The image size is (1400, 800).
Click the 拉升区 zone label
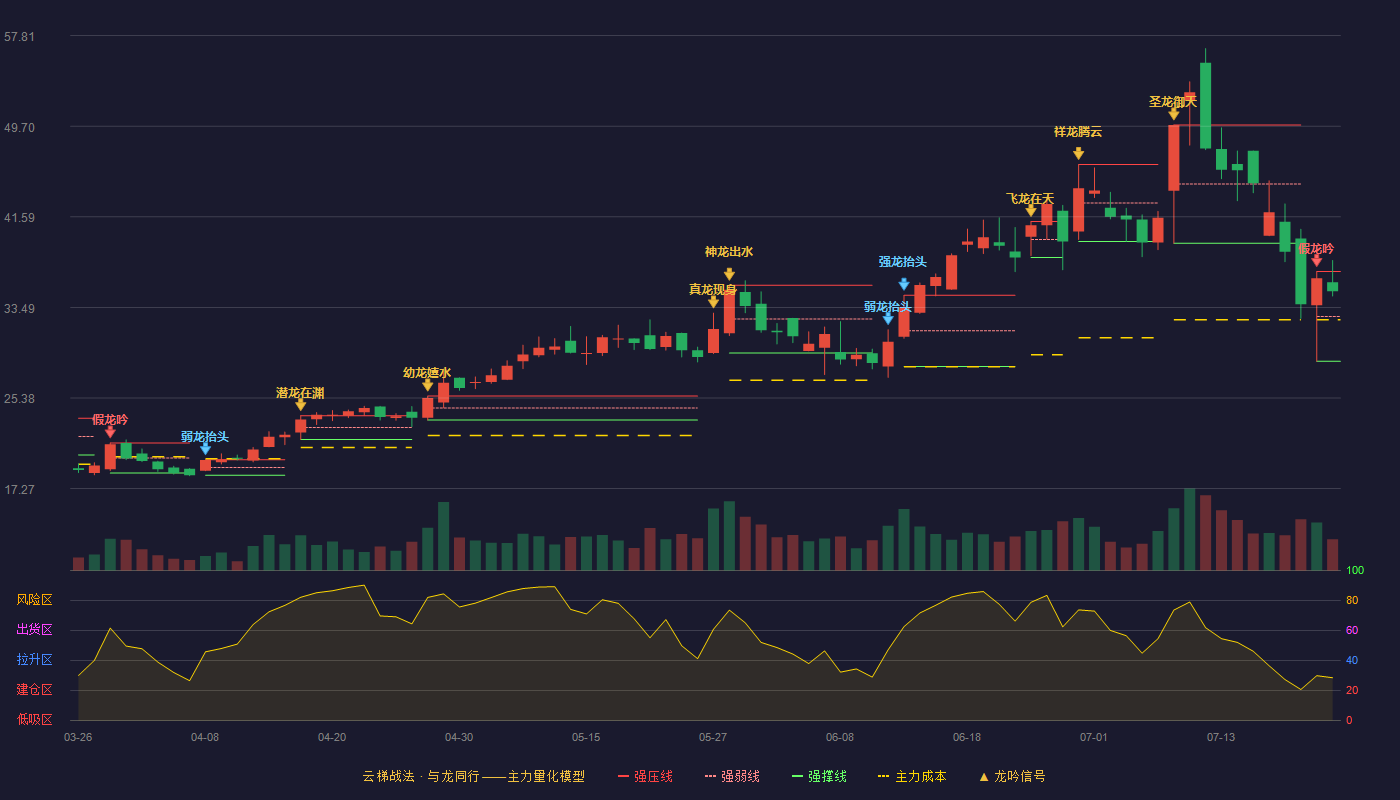click(34, 660)
